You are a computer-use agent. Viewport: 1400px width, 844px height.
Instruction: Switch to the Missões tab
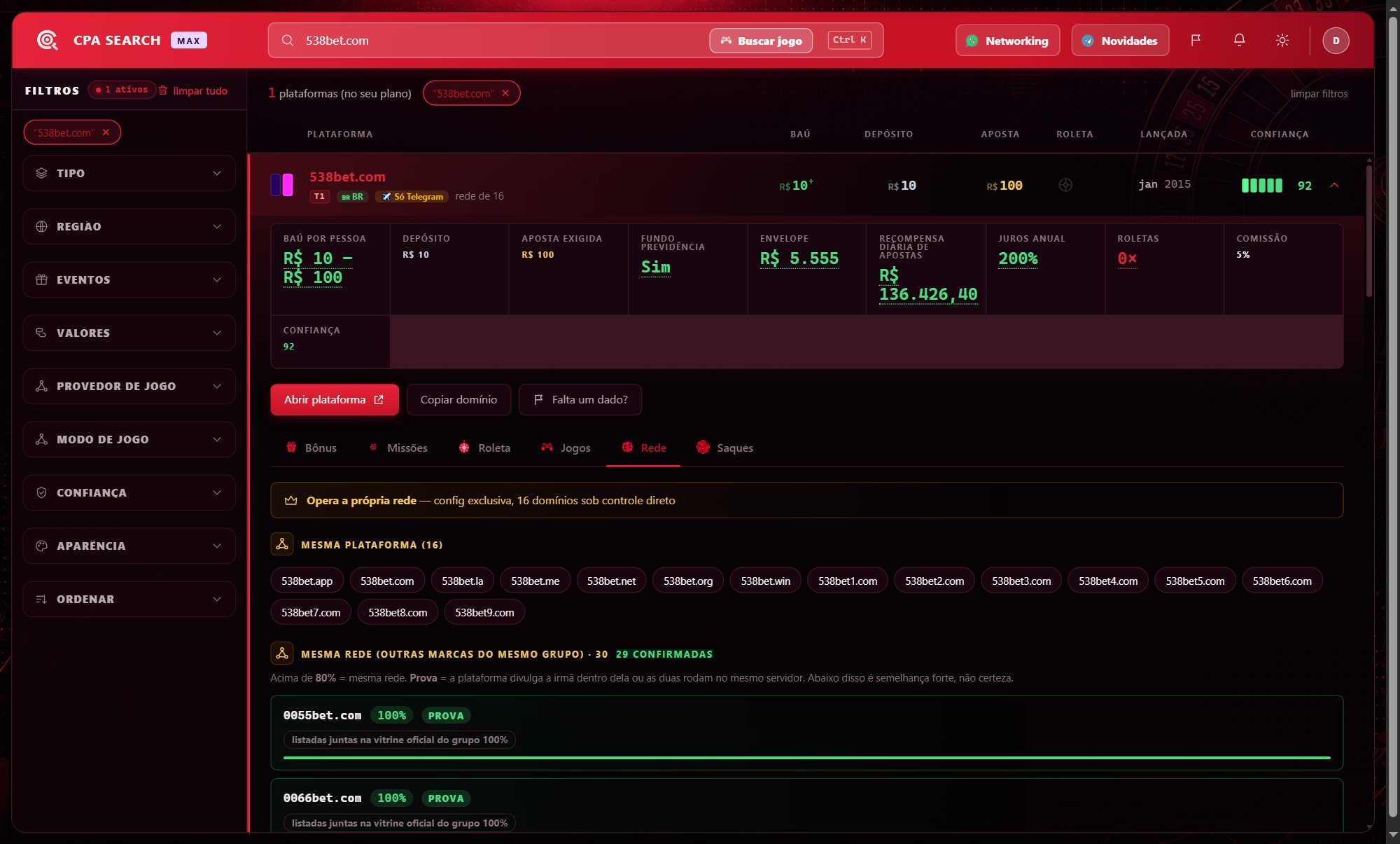(x=398, y=448)
